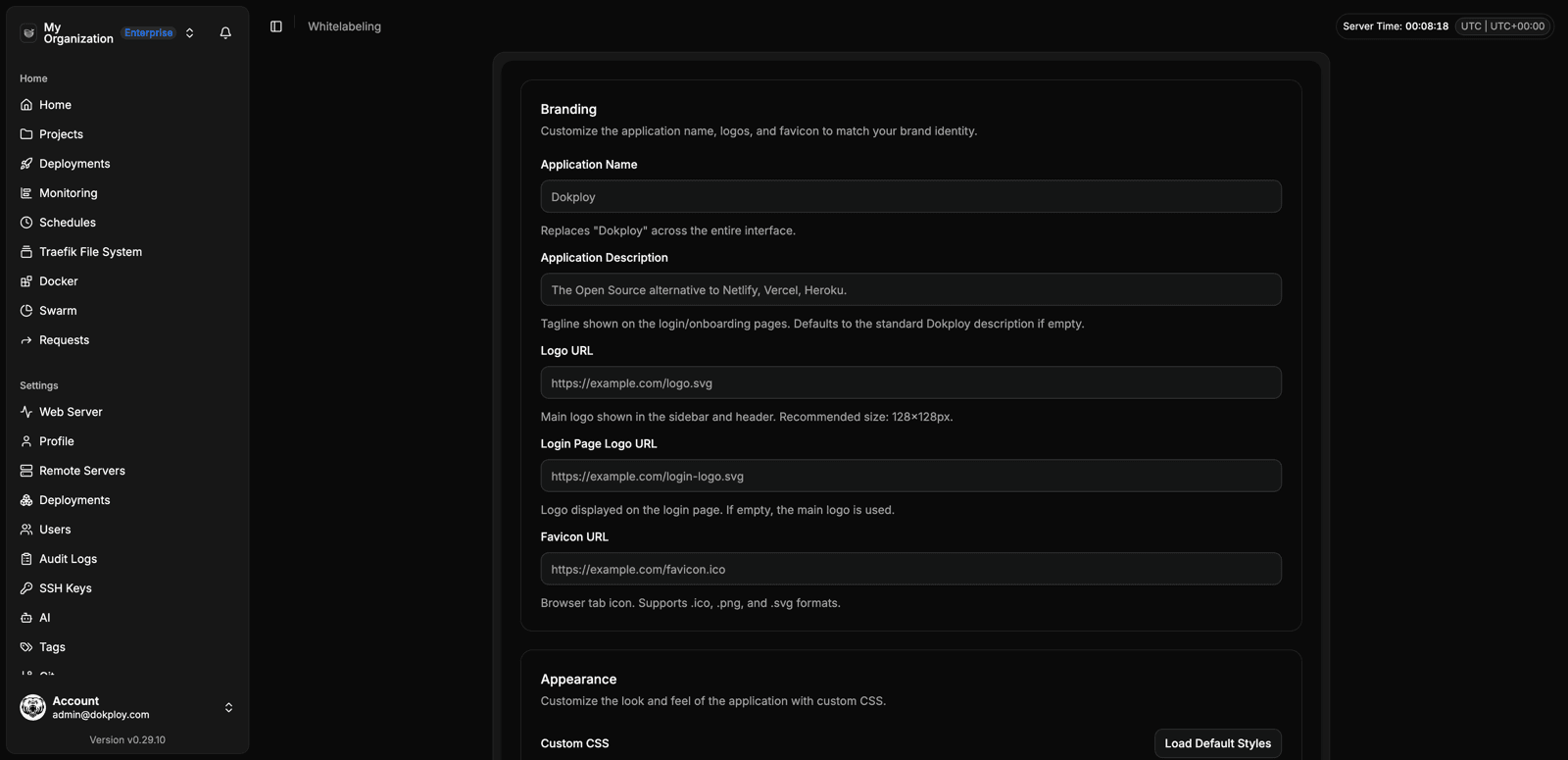Screen dimensions: 1568x760
Task: Click the Server Time 00:08:18 text
Action: coord(1396,26)
